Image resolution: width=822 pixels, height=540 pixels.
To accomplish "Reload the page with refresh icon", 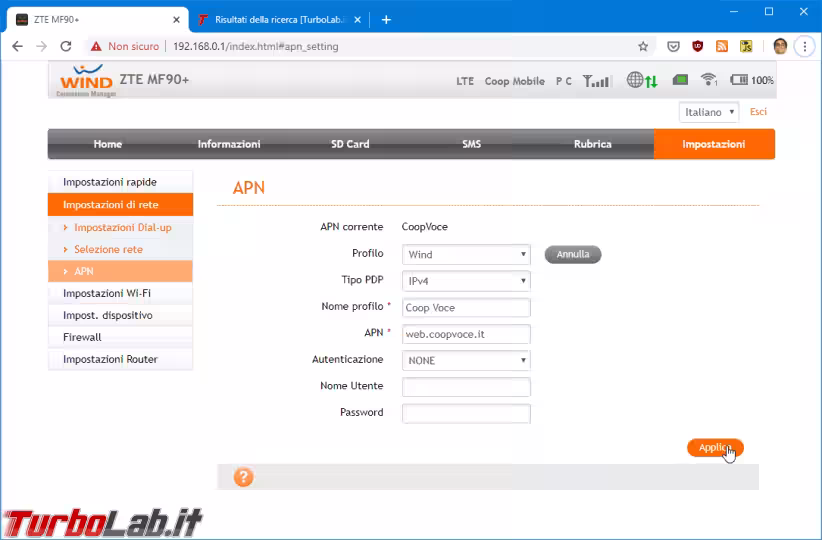I will point(66,46).
